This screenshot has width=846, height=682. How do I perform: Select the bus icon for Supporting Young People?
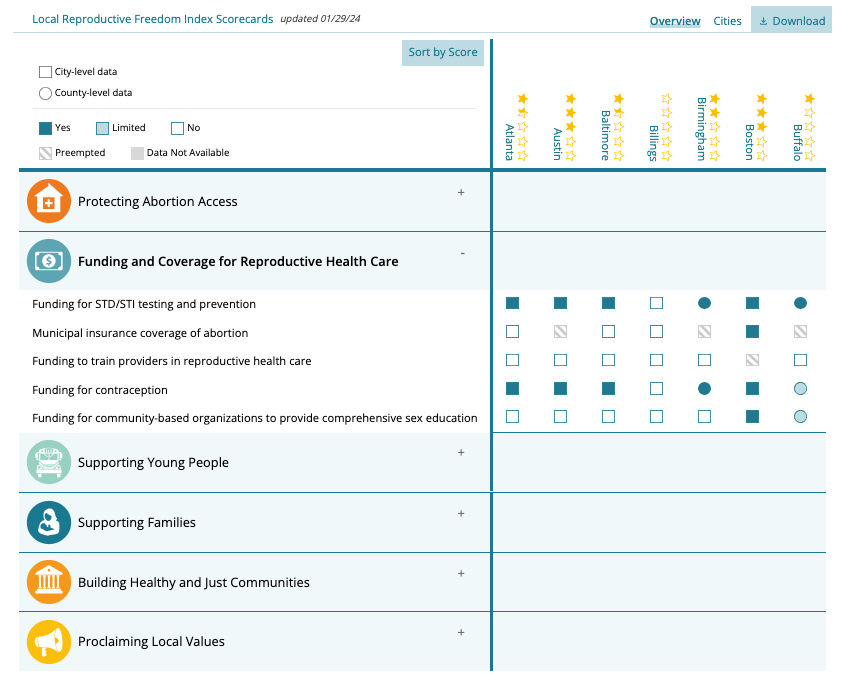(x=49, y=462)
